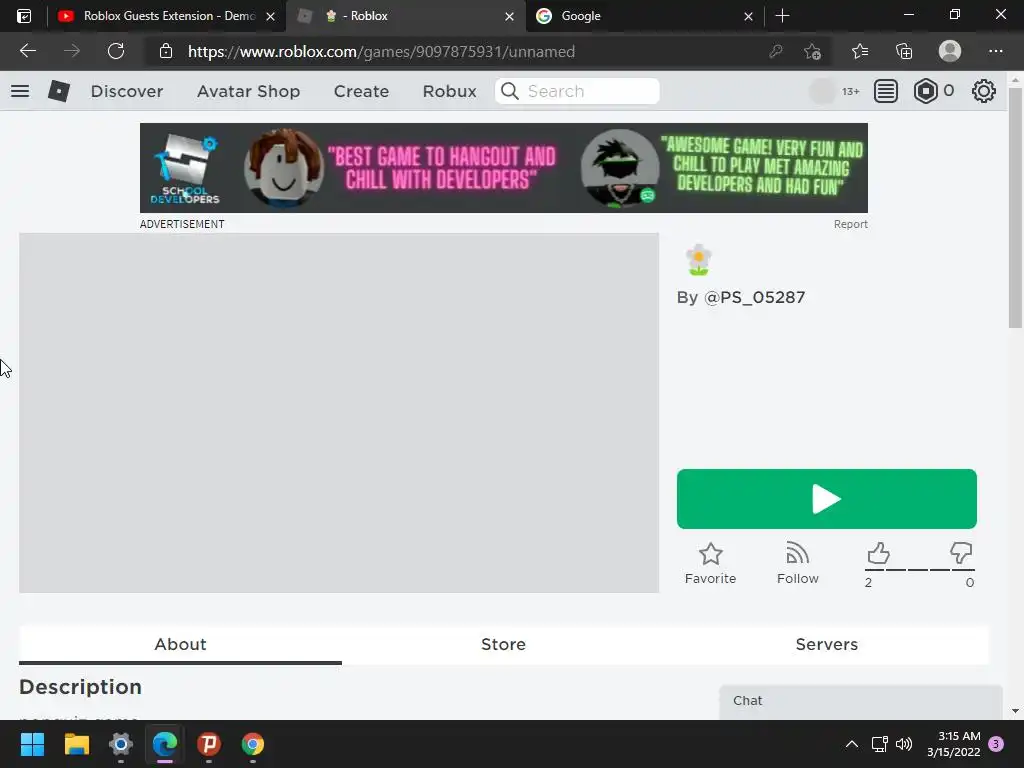1024x768 pixels.
Task: Open creator @PS_05287 profile link
Action: pos(754,298)
